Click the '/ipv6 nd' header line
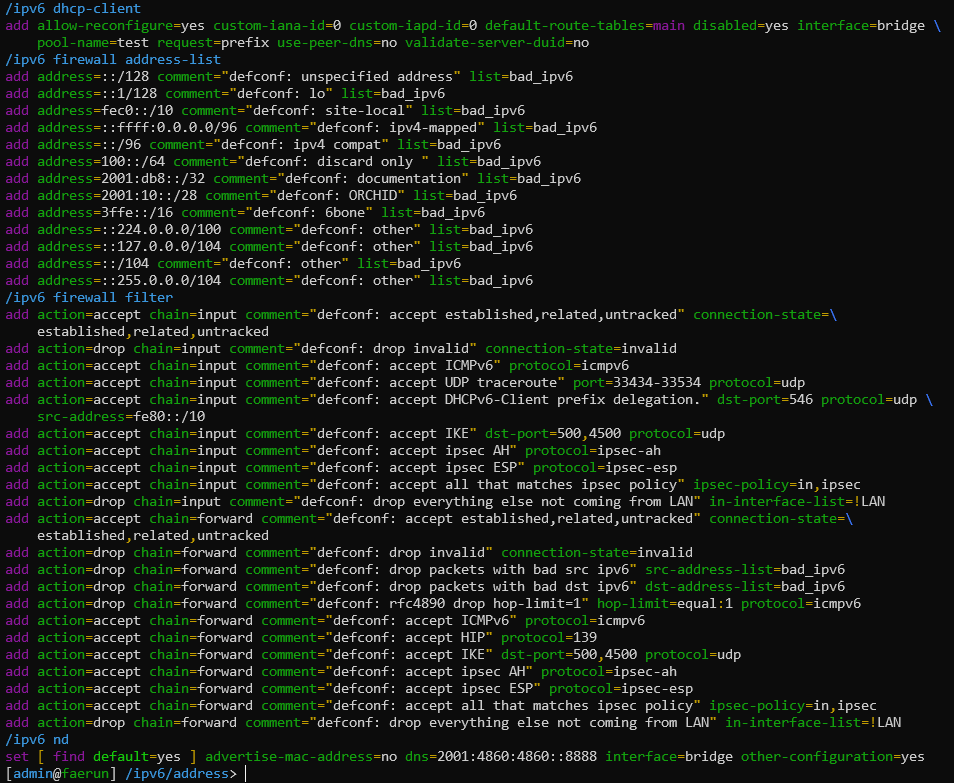This screenshot has width=954, height=783. coord(37,740)
